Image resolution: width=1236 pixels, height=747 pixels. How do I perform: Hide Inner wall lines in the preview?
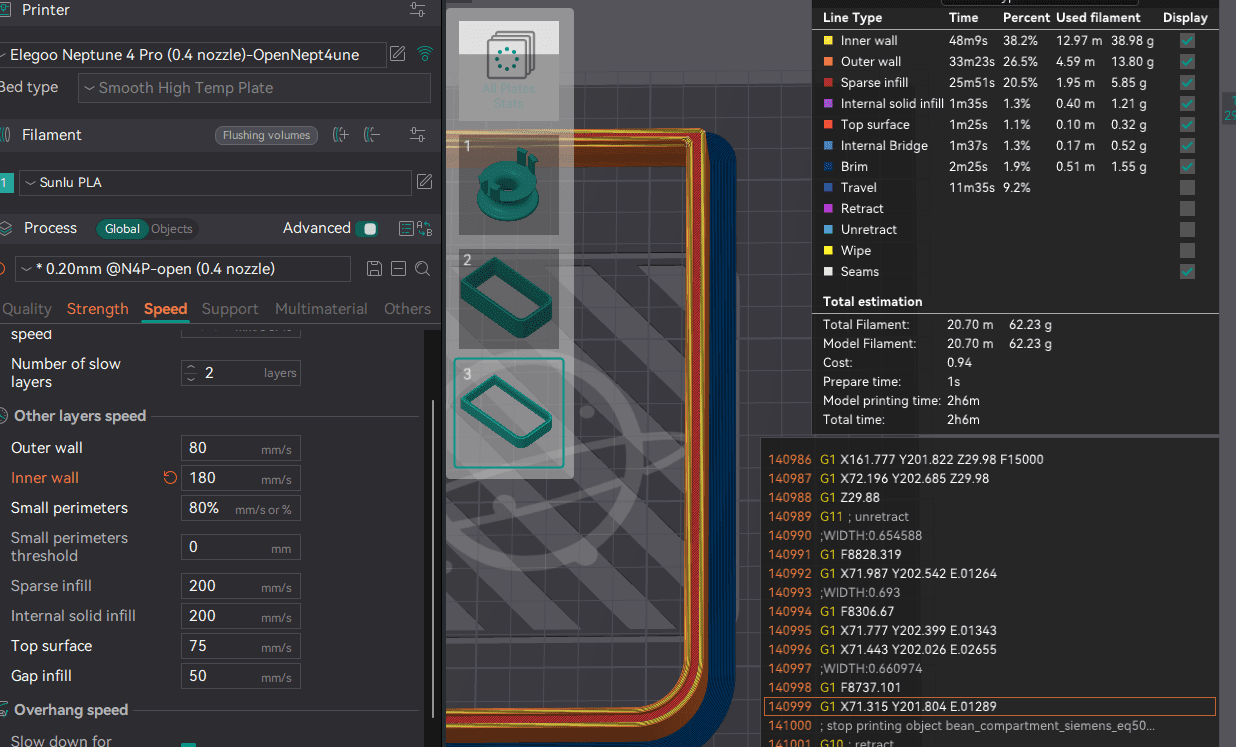point(1187,41)
